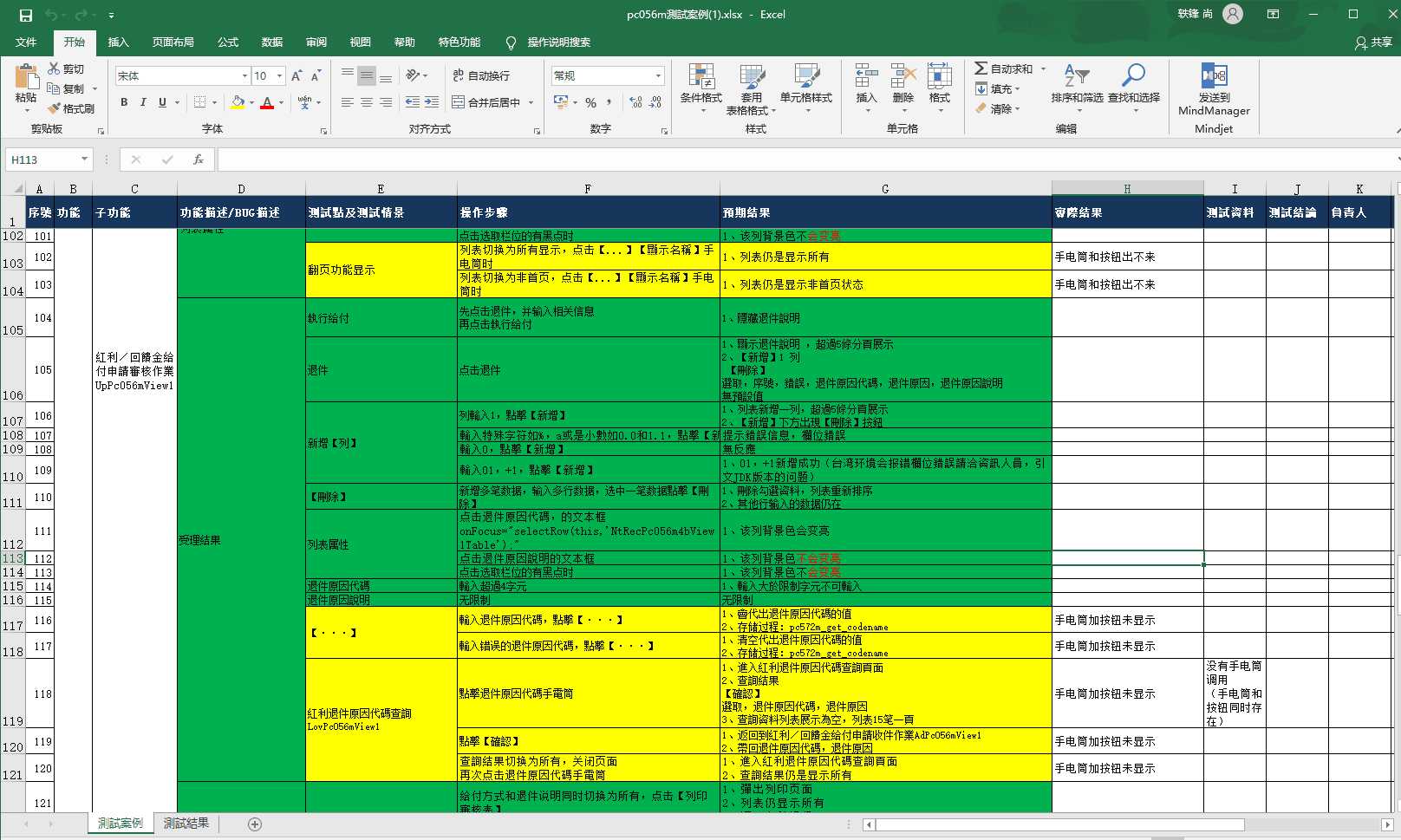Click the Paste clipboard icon
Screen dimensions: 1401x840
pyautogui.click(x=26, y=78)
